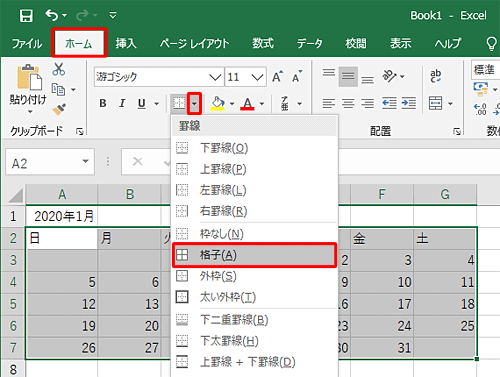Open the underline style dropdown
The height and width of the screenshot is (377, 500).
(x=156, y=104)
